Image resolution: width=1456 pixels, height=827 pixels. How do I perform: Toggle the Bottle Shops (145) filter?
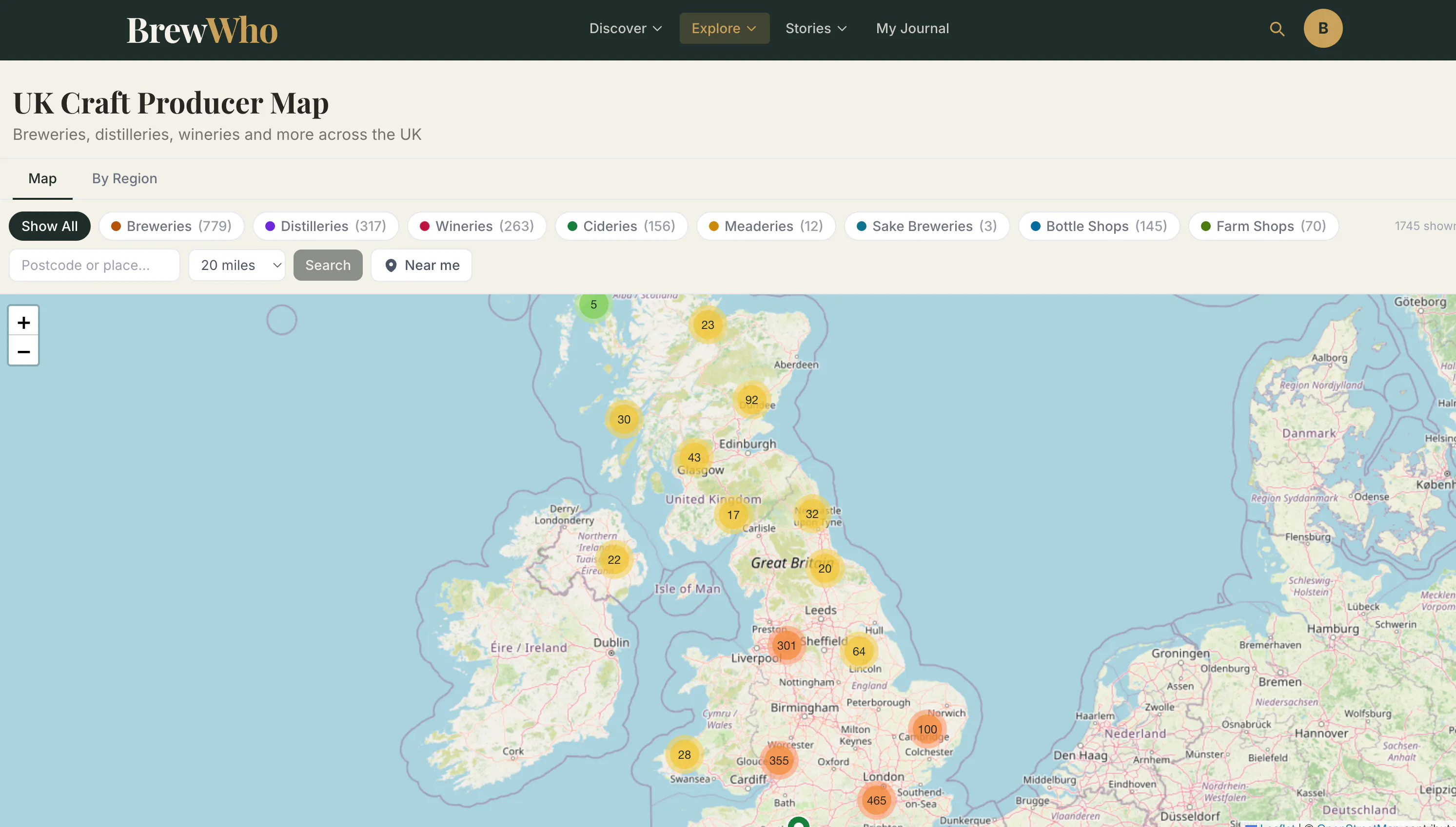pyautogui.click(x=1099, y=226)
